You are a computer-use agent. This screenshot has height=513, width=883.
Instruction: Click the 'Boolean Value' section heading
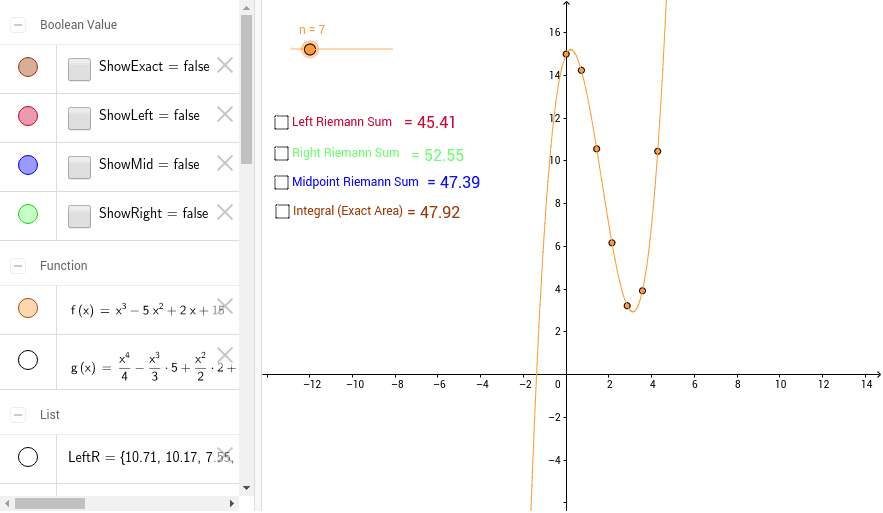point(78,25)
